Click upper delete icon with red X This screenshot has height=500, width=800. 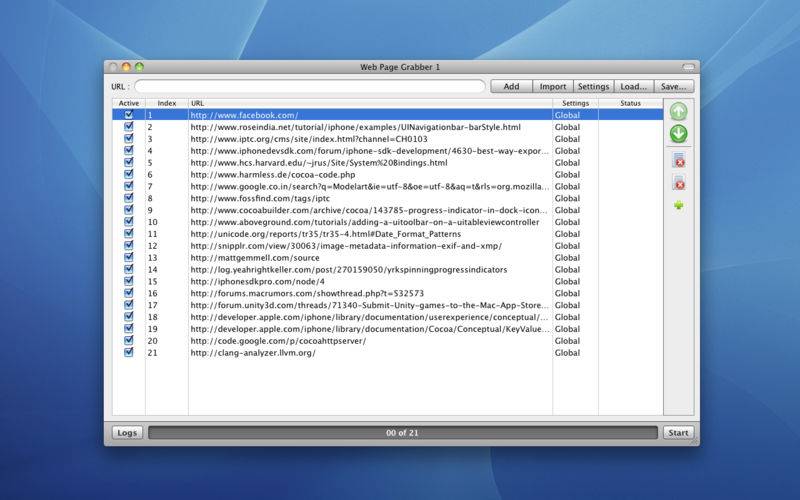click(x=679, y=160)
